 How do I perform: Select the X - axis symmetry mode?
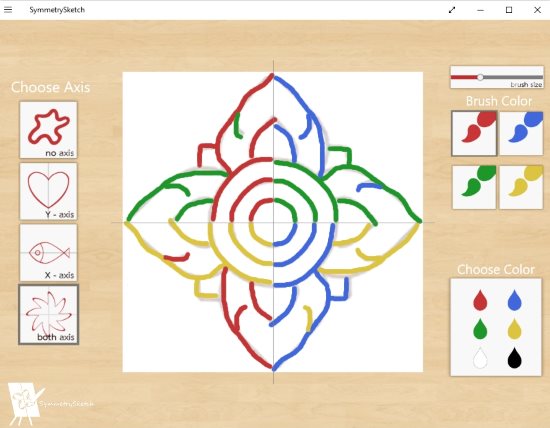[x=48, y=253]
